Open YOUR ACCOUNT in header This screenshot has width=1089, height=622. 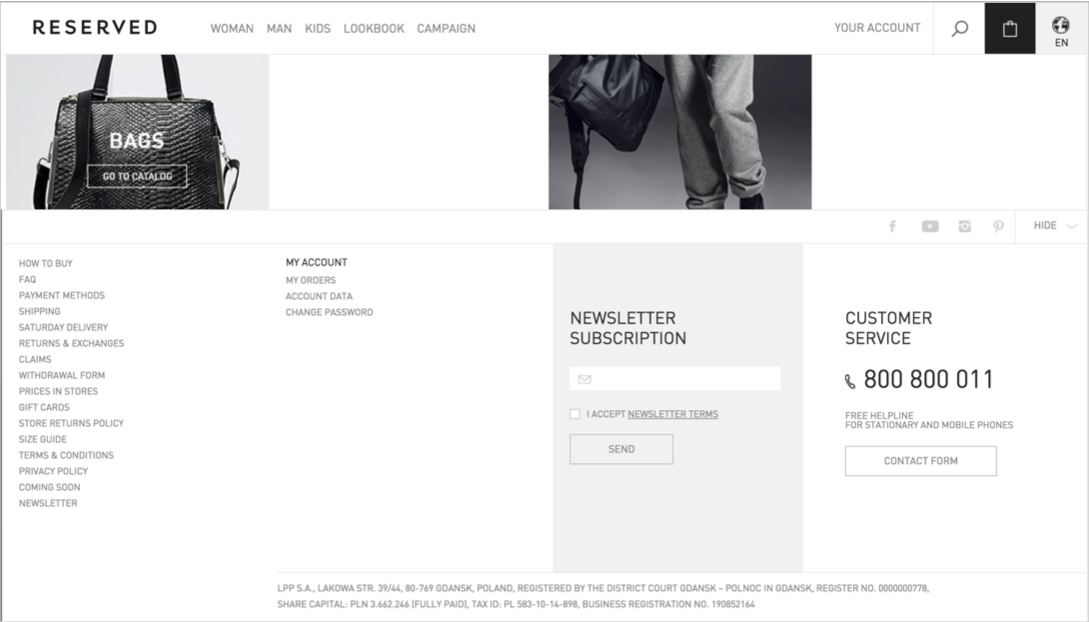(877, 28)
